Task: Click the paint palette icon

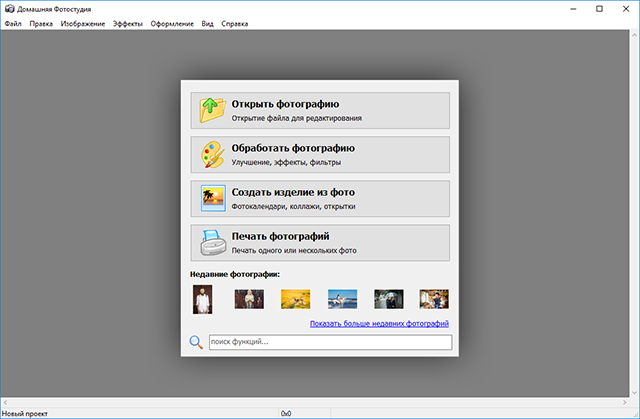Action: pos(213,154)
